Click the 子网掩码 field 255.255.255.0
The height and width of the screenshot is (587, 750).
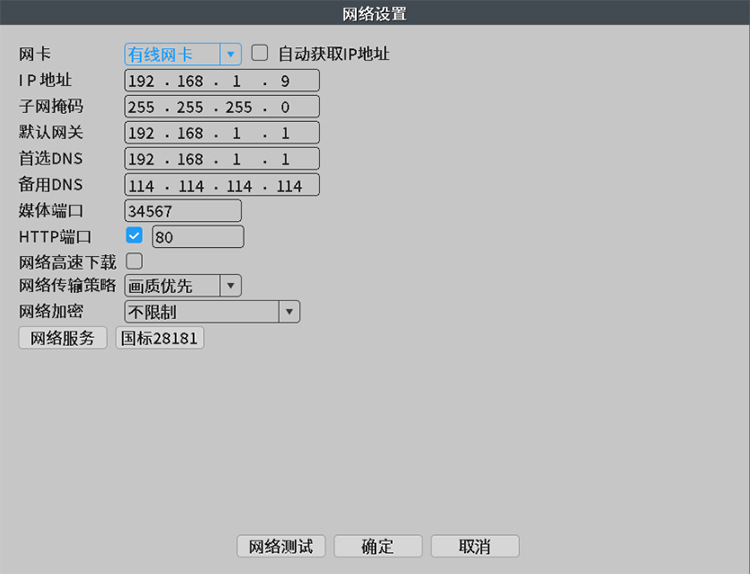(222, 107)
